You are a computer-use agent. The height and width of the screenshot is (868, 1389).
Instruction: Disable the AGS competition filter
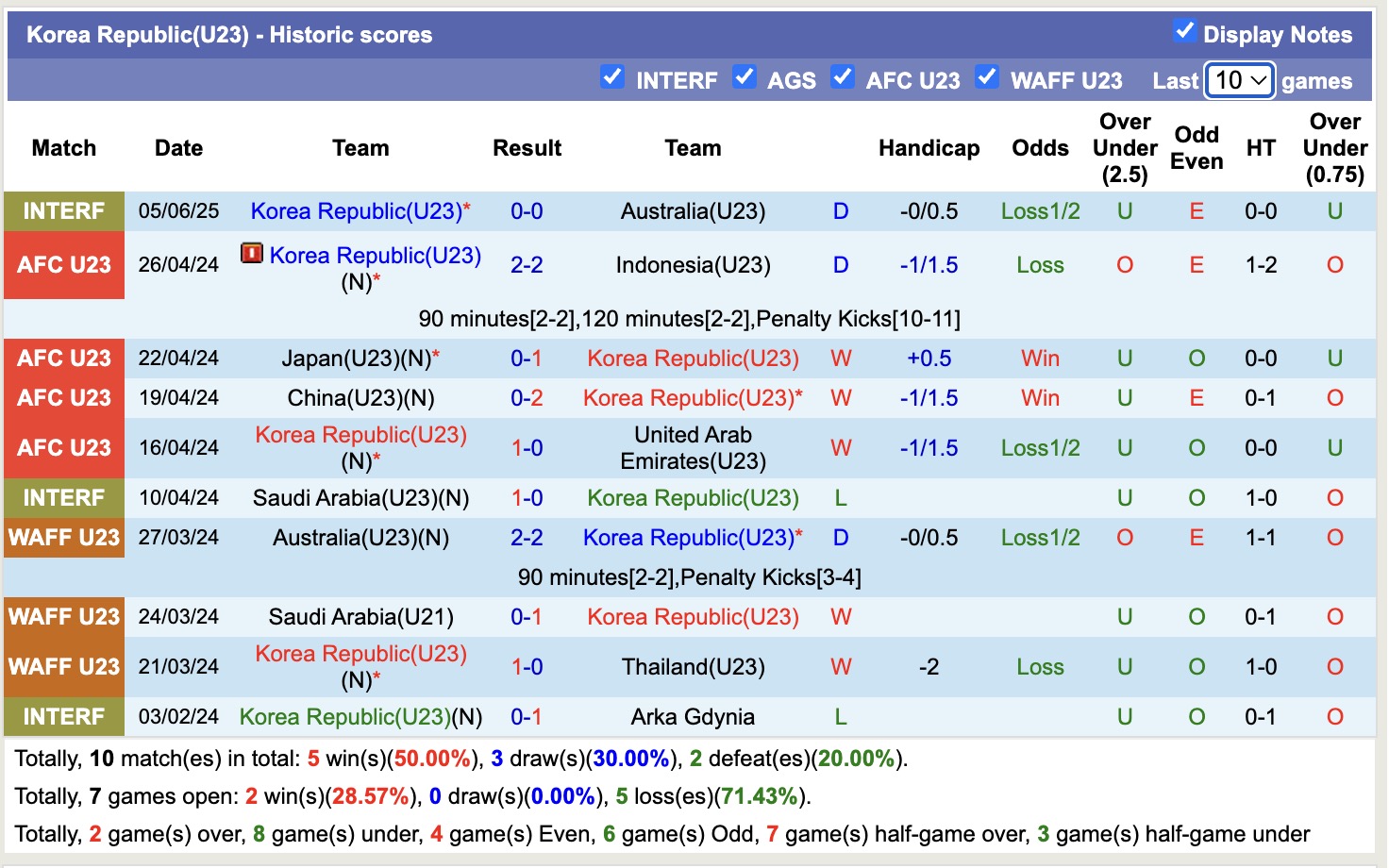point(745,77)
